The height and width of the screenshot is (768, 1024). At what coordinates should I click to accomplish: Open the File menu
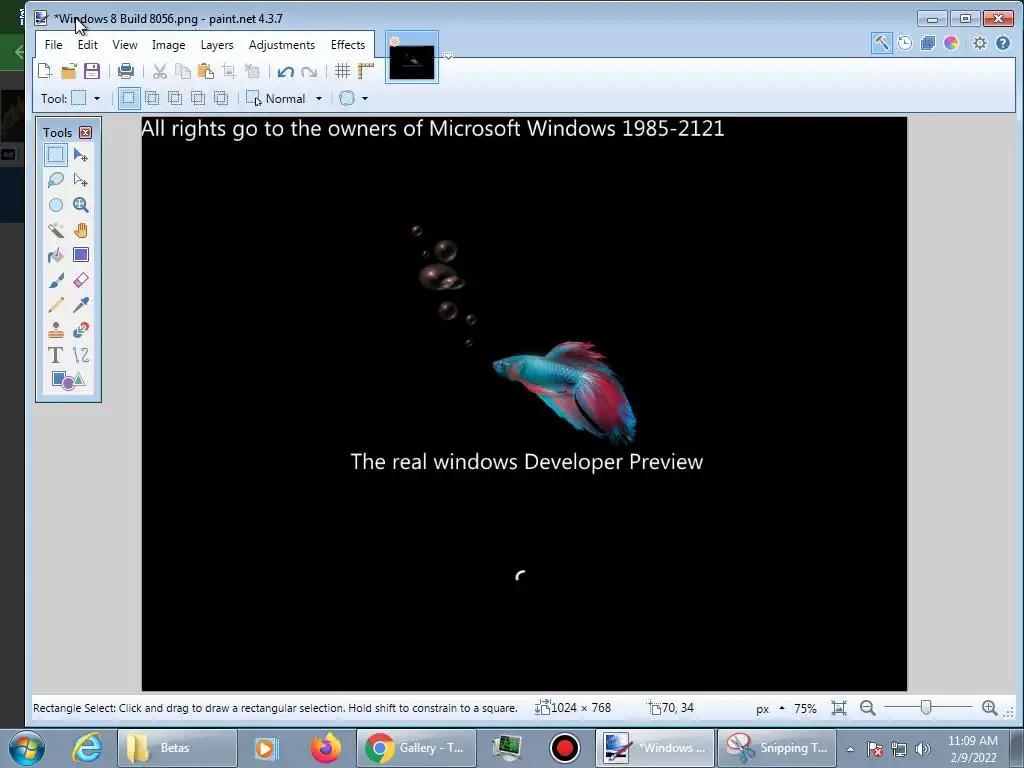click(54, 45)
